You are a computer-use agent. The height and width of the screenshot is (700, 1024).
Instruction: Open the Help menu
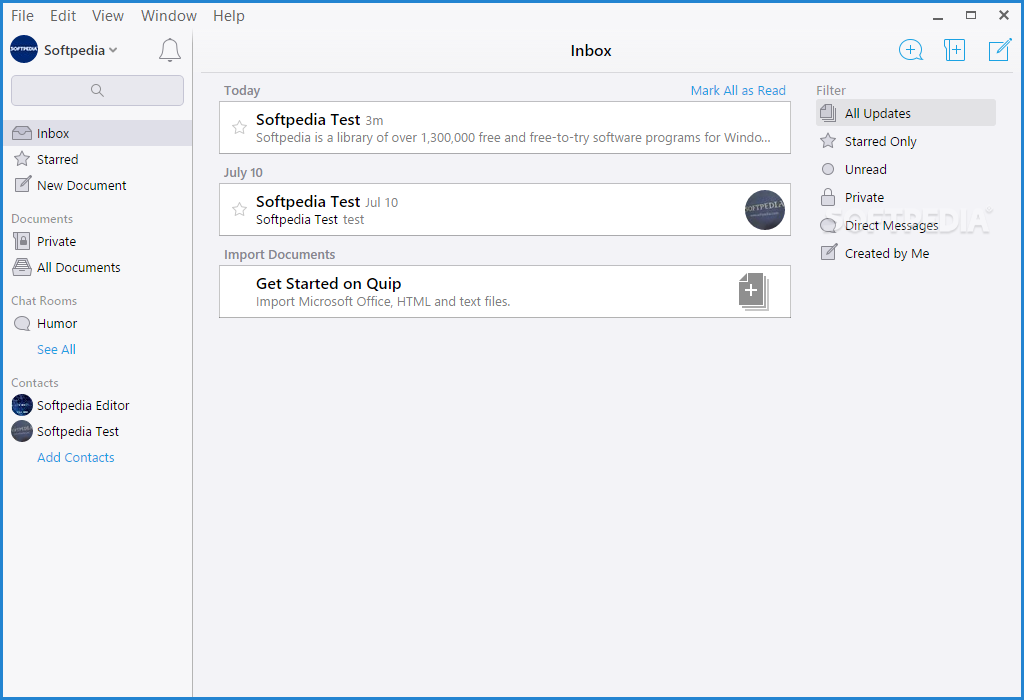coord(229,16)
